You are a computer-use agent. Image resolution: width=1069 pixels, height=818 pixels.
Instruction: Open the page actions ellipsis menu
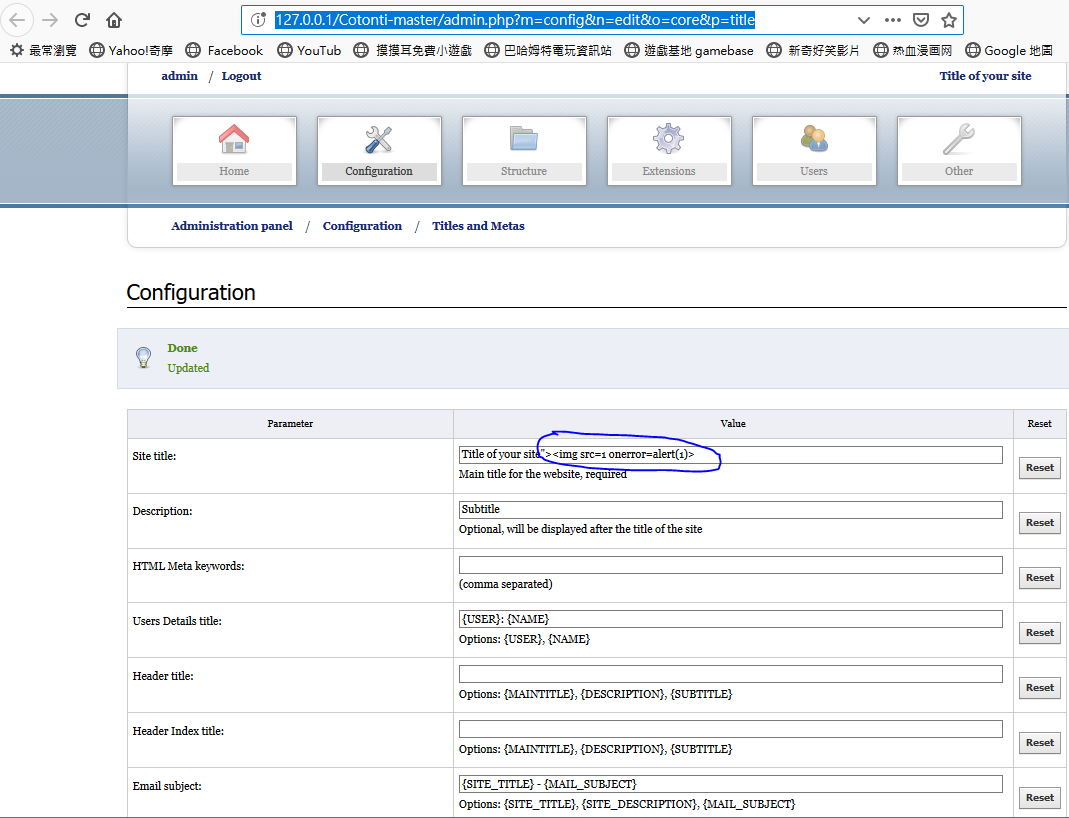pos(892,19)
